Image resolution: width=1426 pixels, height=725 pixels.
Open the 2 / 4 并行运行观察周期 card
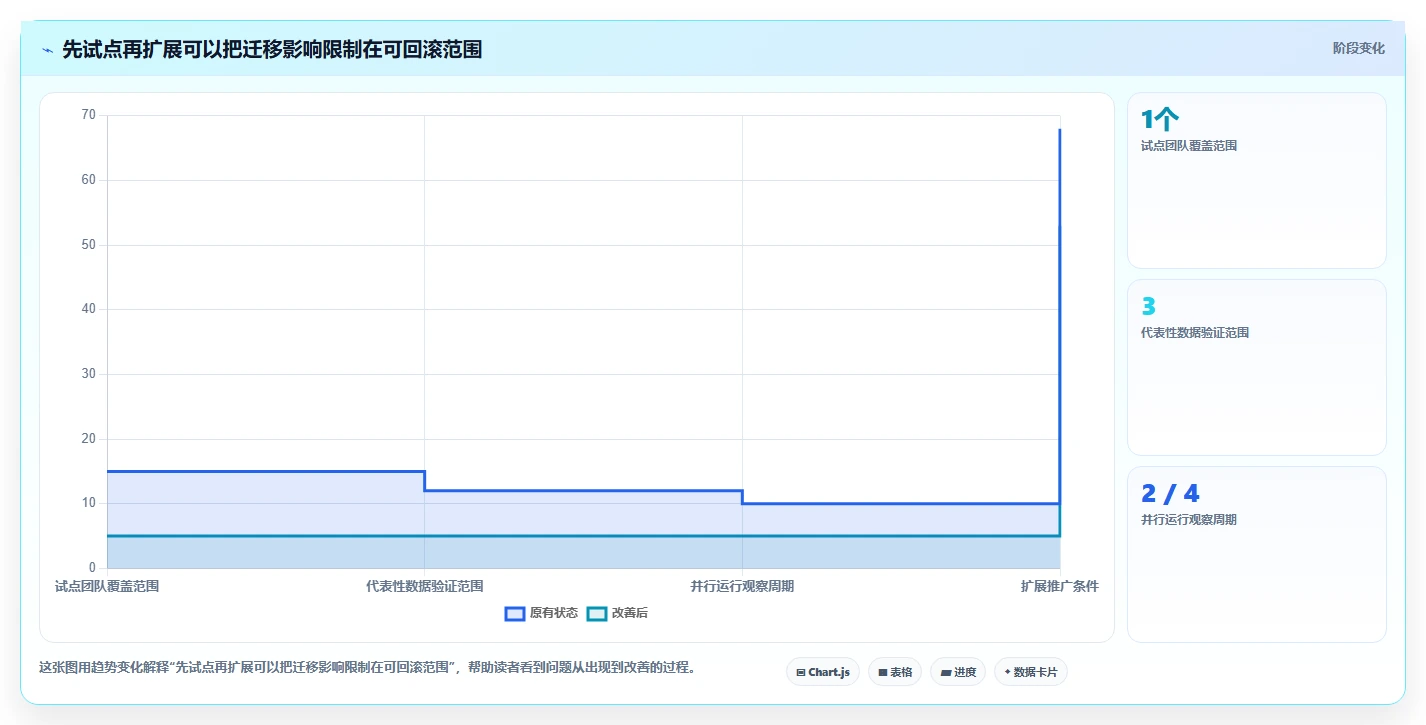[1257, 554]
